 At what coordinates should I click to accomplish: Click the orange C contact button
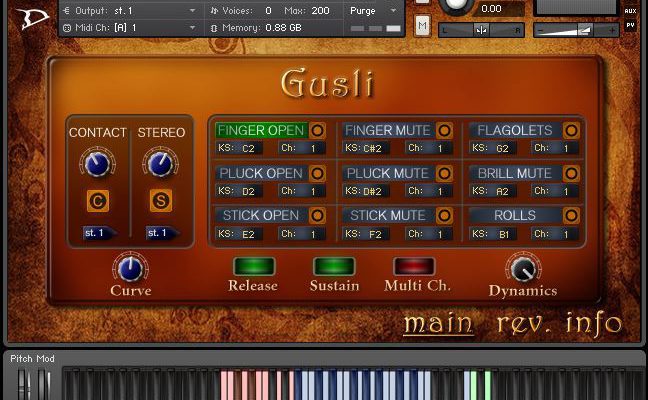pyautogui.click(x=97, y=200)
